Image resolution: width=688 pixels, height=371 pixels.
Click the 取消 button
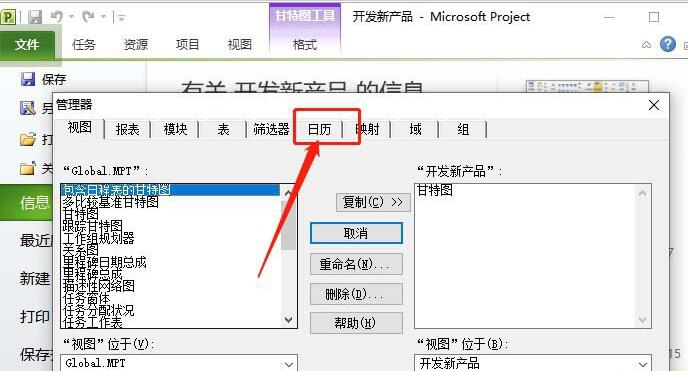(356, 233)
